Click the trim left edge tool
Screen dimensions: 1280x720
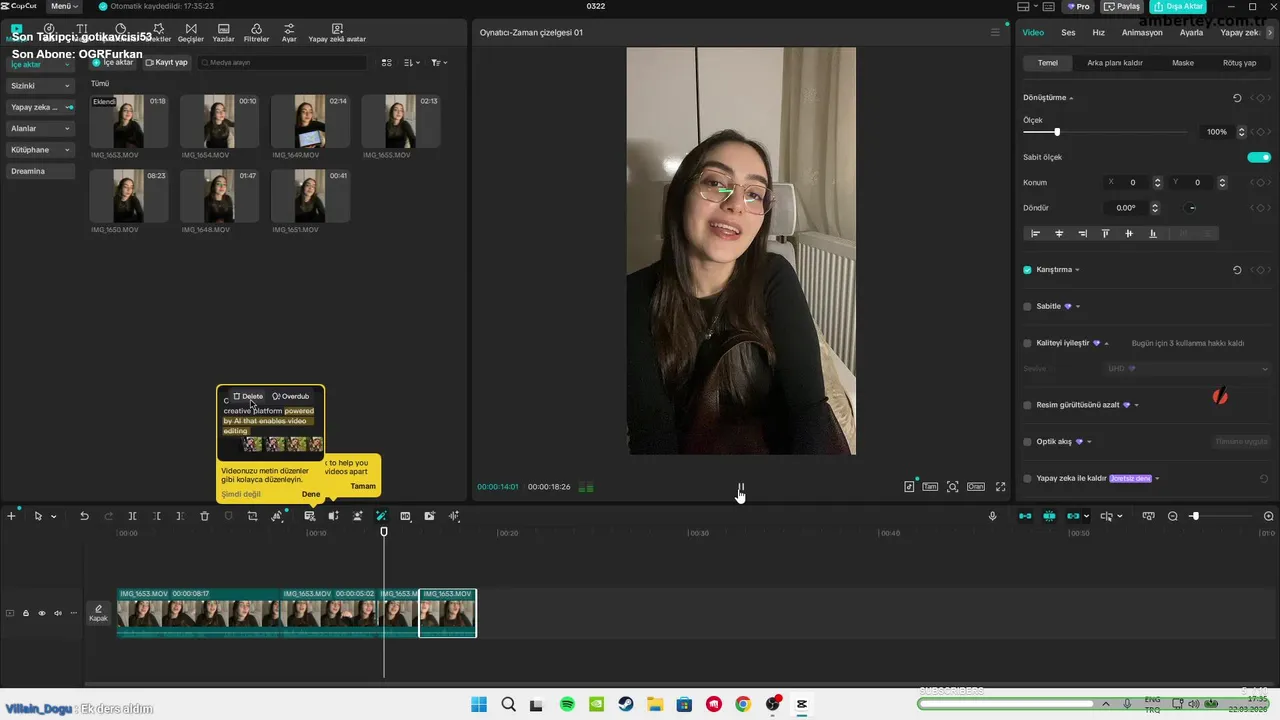[x=157, y=516]
